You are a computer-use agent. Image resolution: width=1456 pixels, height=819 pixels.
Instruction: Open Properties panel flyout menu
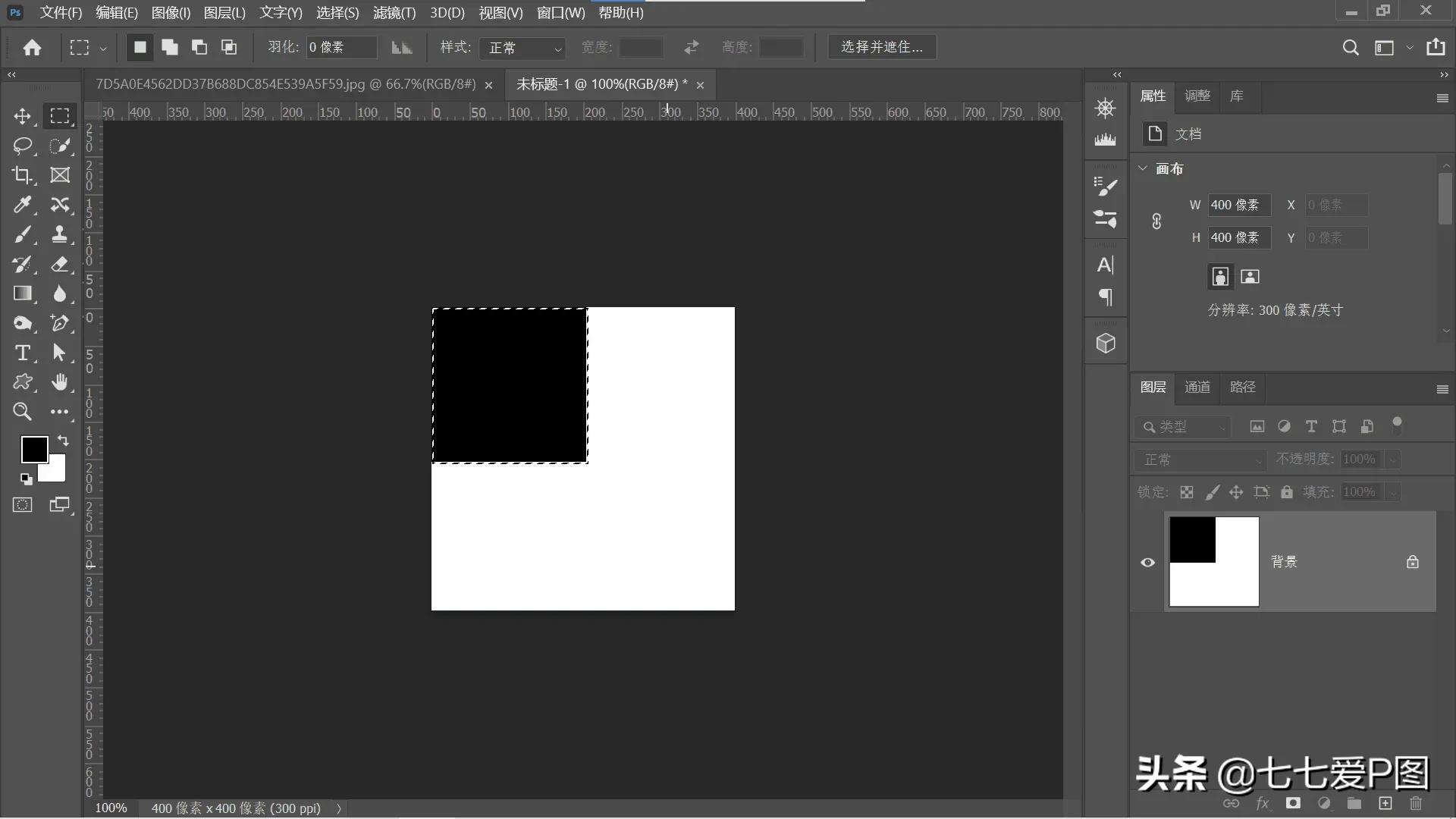(x=1442, y=98)
